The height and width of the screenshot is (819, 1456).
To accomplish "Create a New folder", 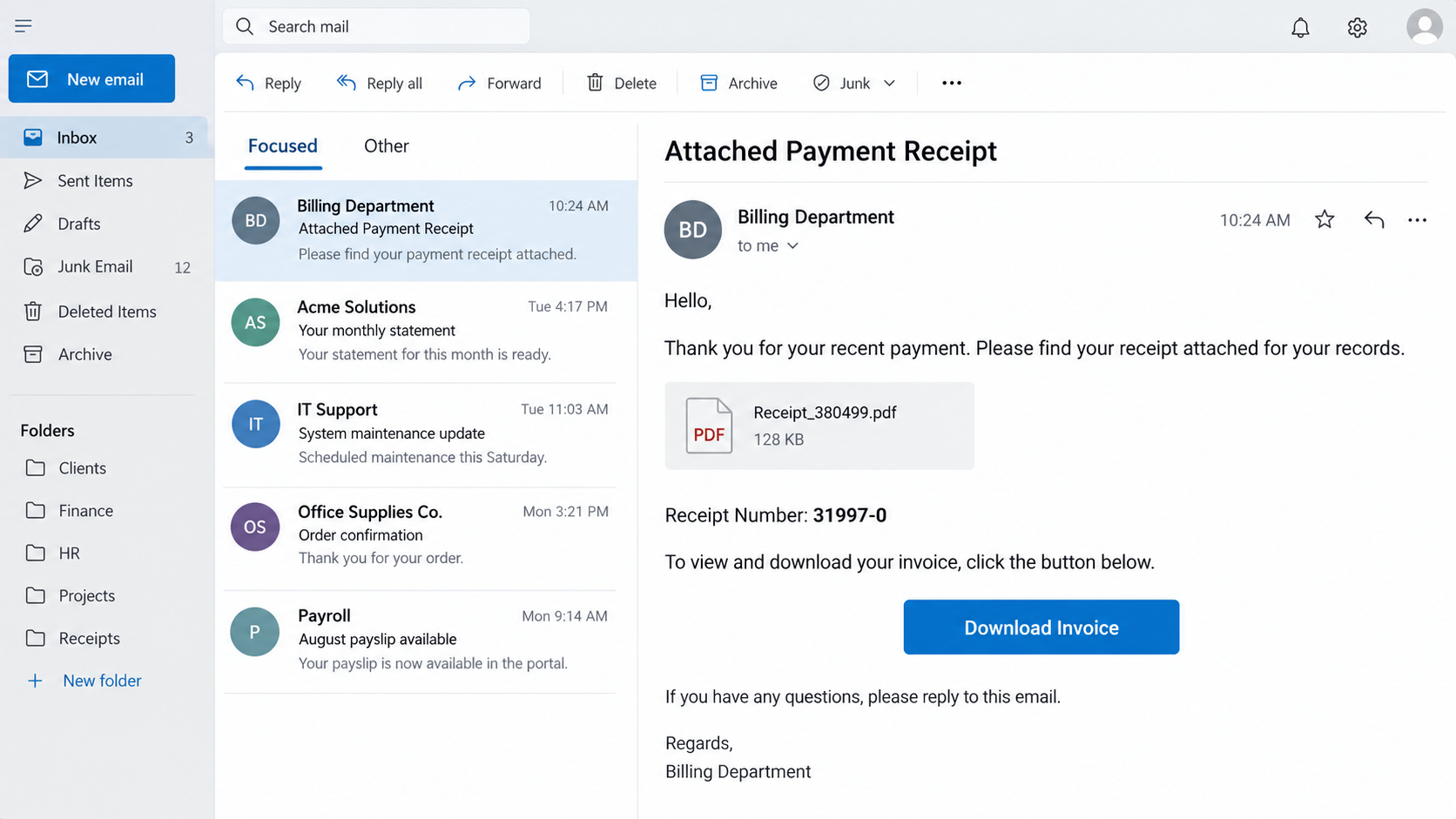I will tap(84, 681).
